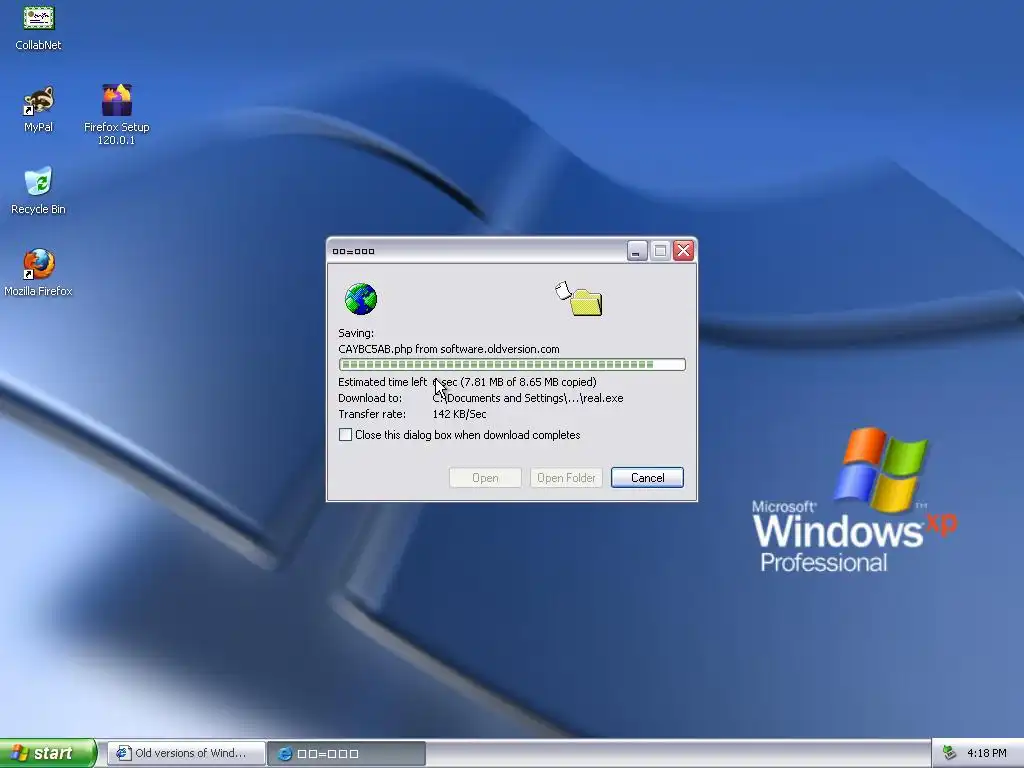
Task: Click the folder icon in download dialog
Action: [x=579, y=299]
